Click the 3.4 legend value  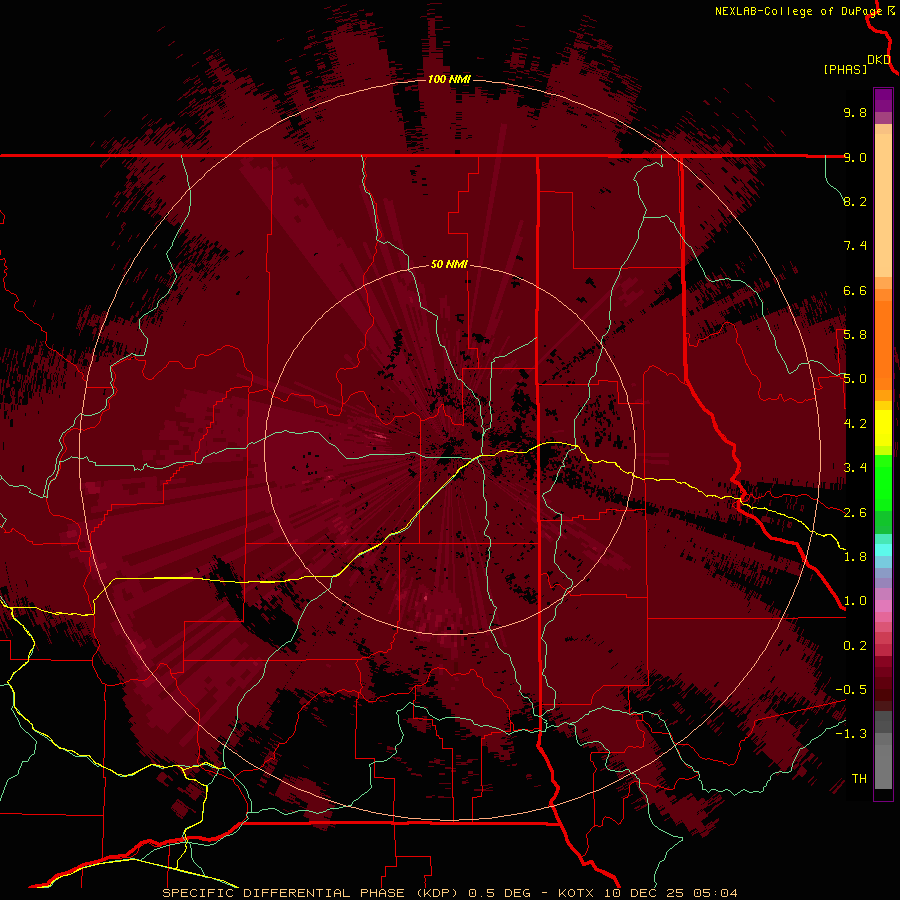coord(855,468)
